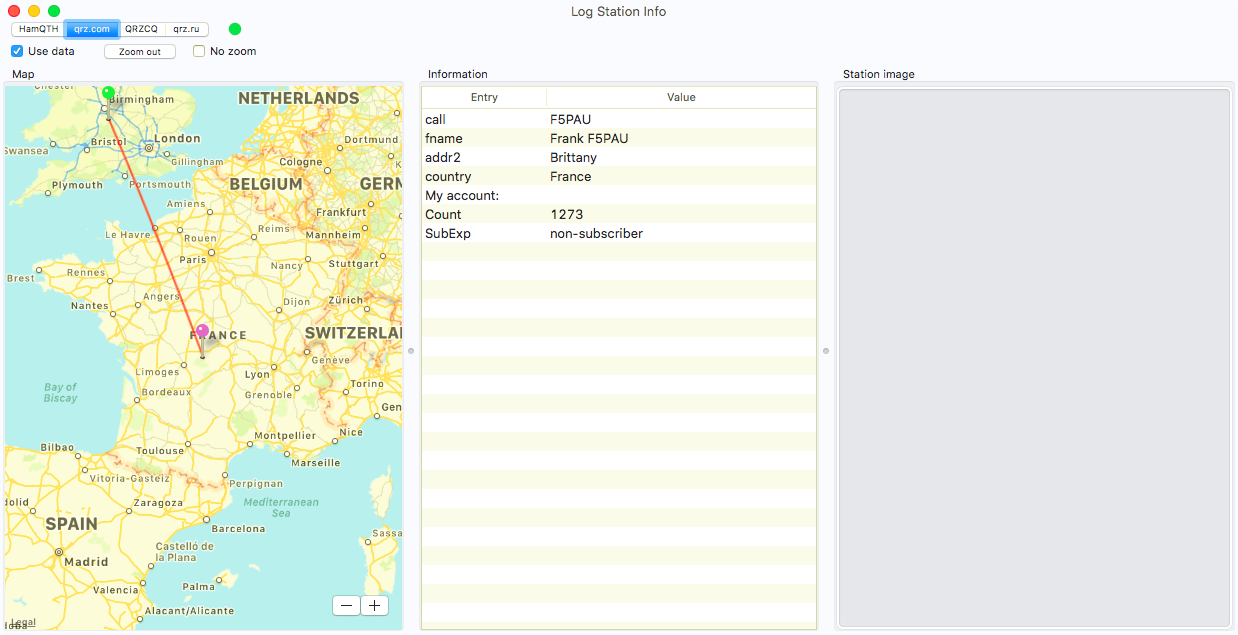Zoom the map out with minus button
The image size is (1238, 635).
pos(346,605)
